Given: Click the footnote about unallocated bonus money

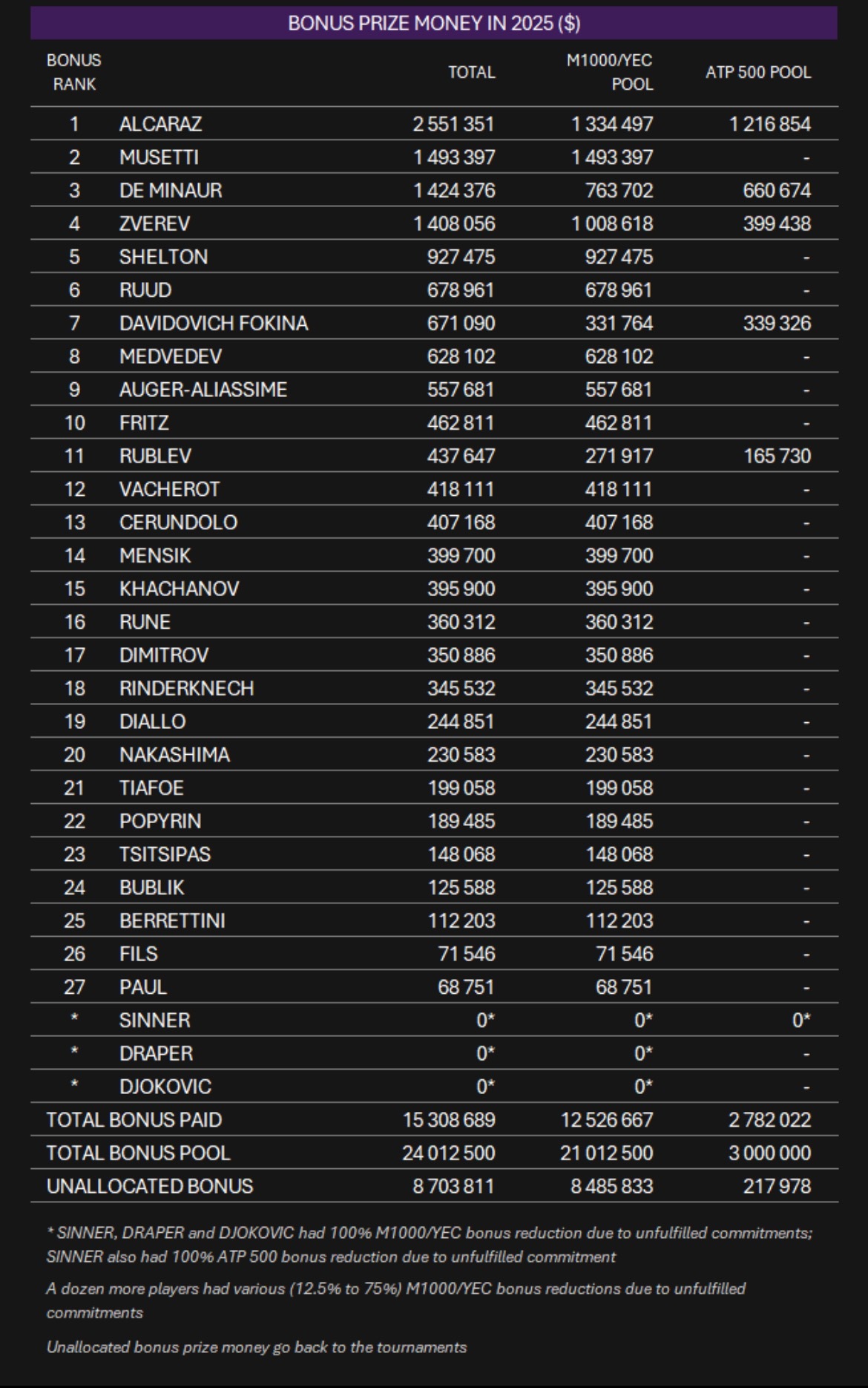Looking at the screenshot, I should point(257,1347).
